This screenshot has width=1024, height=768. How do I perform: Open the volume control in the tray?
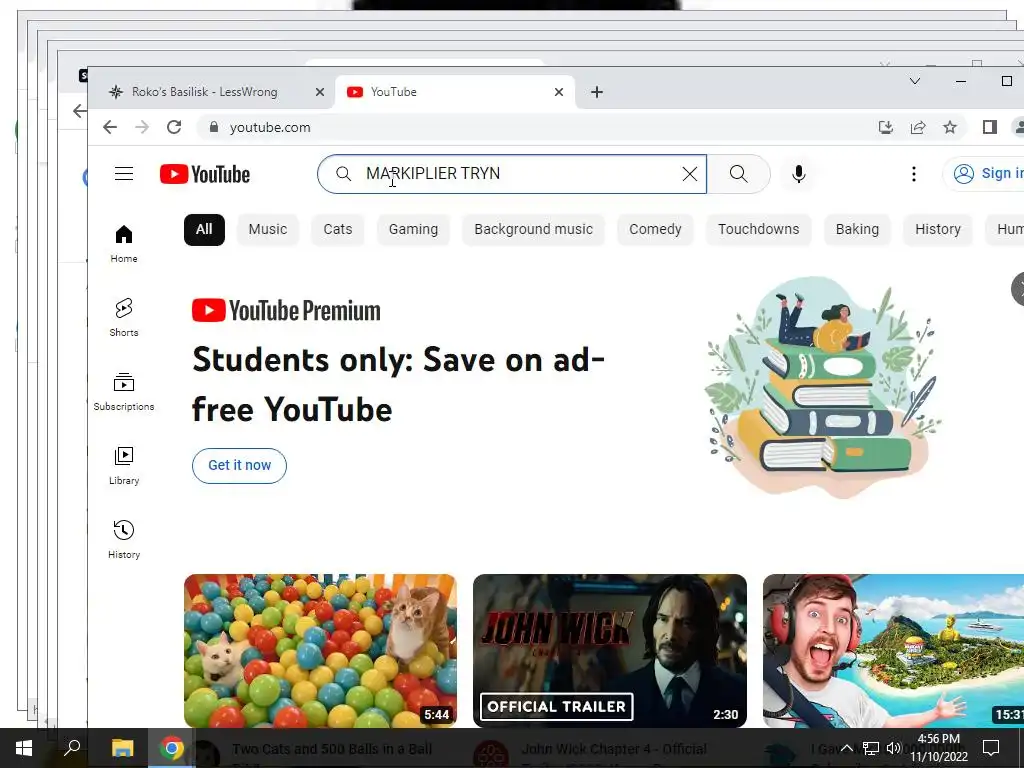point(893,748)
